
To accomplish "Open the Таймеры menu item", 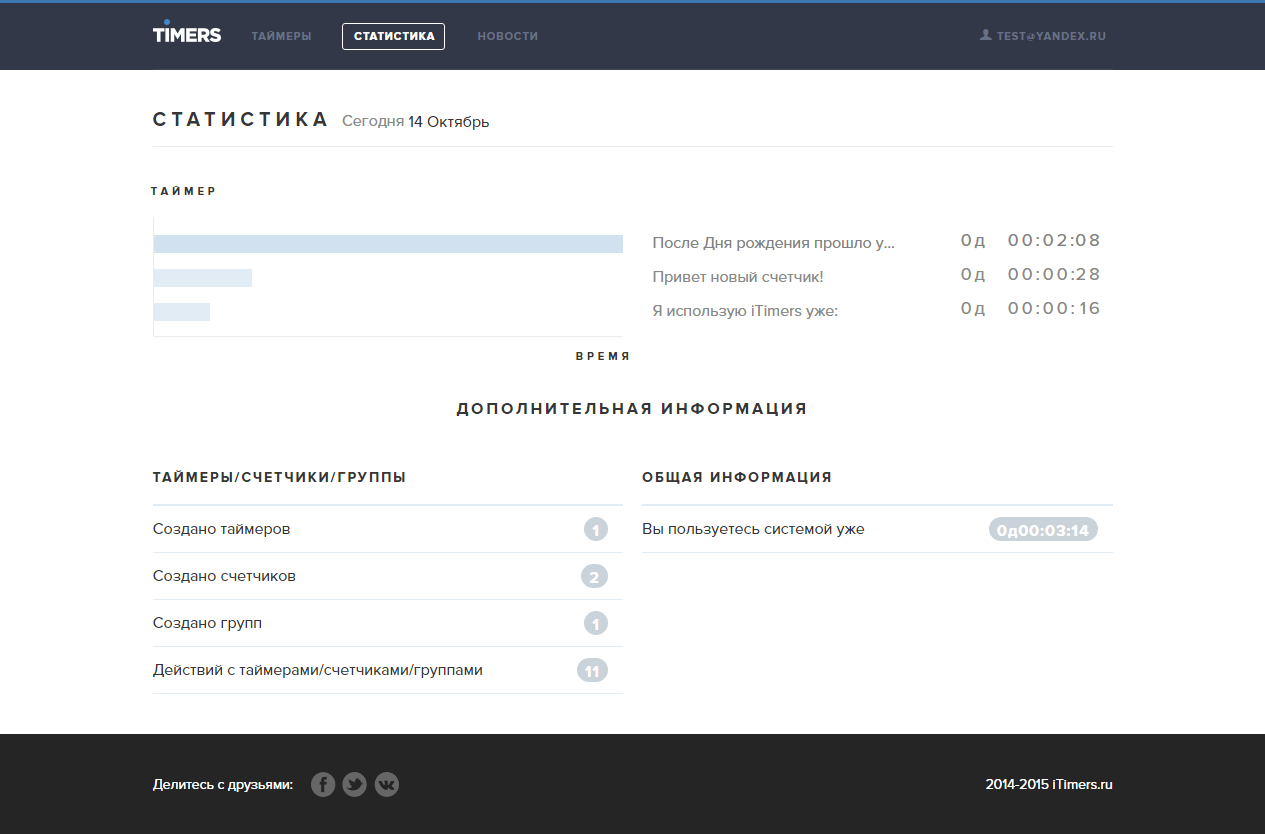I will pyautogui.click(x=281, y=36).
